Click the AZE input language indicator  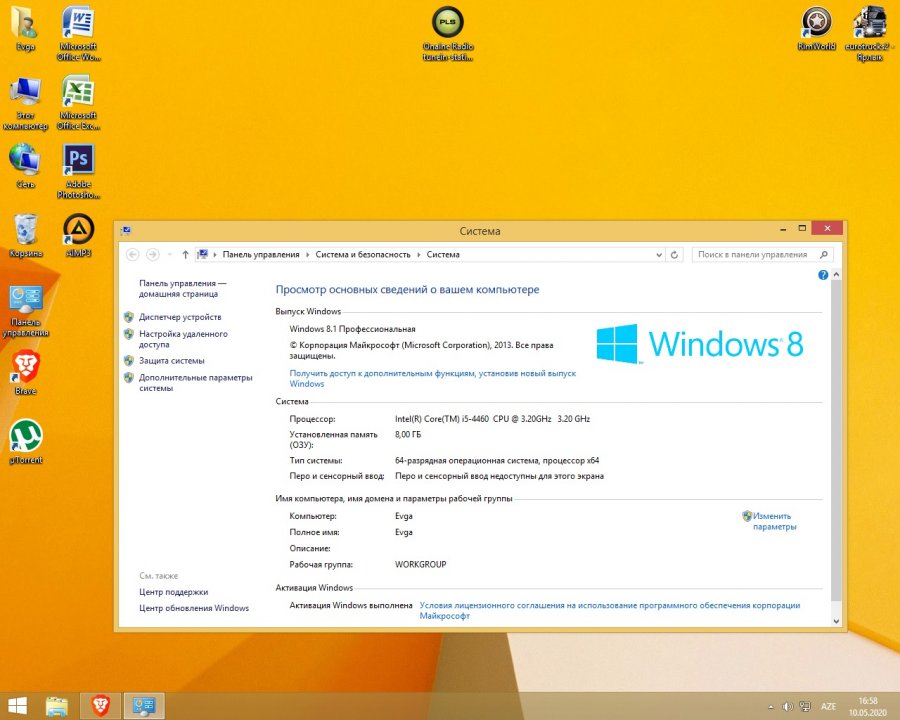(x=828, y=706)
